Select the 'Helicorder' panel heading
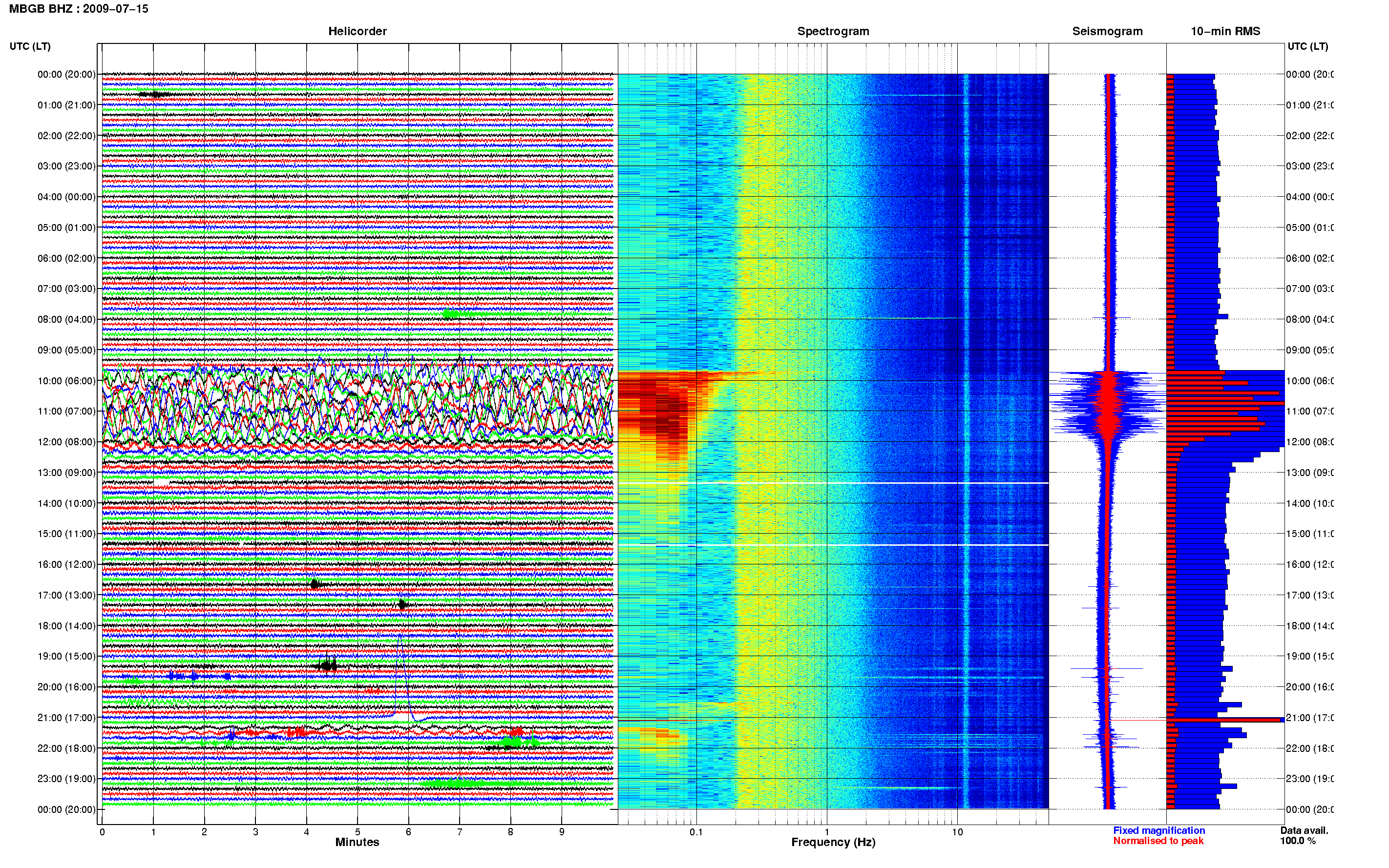 357,31
